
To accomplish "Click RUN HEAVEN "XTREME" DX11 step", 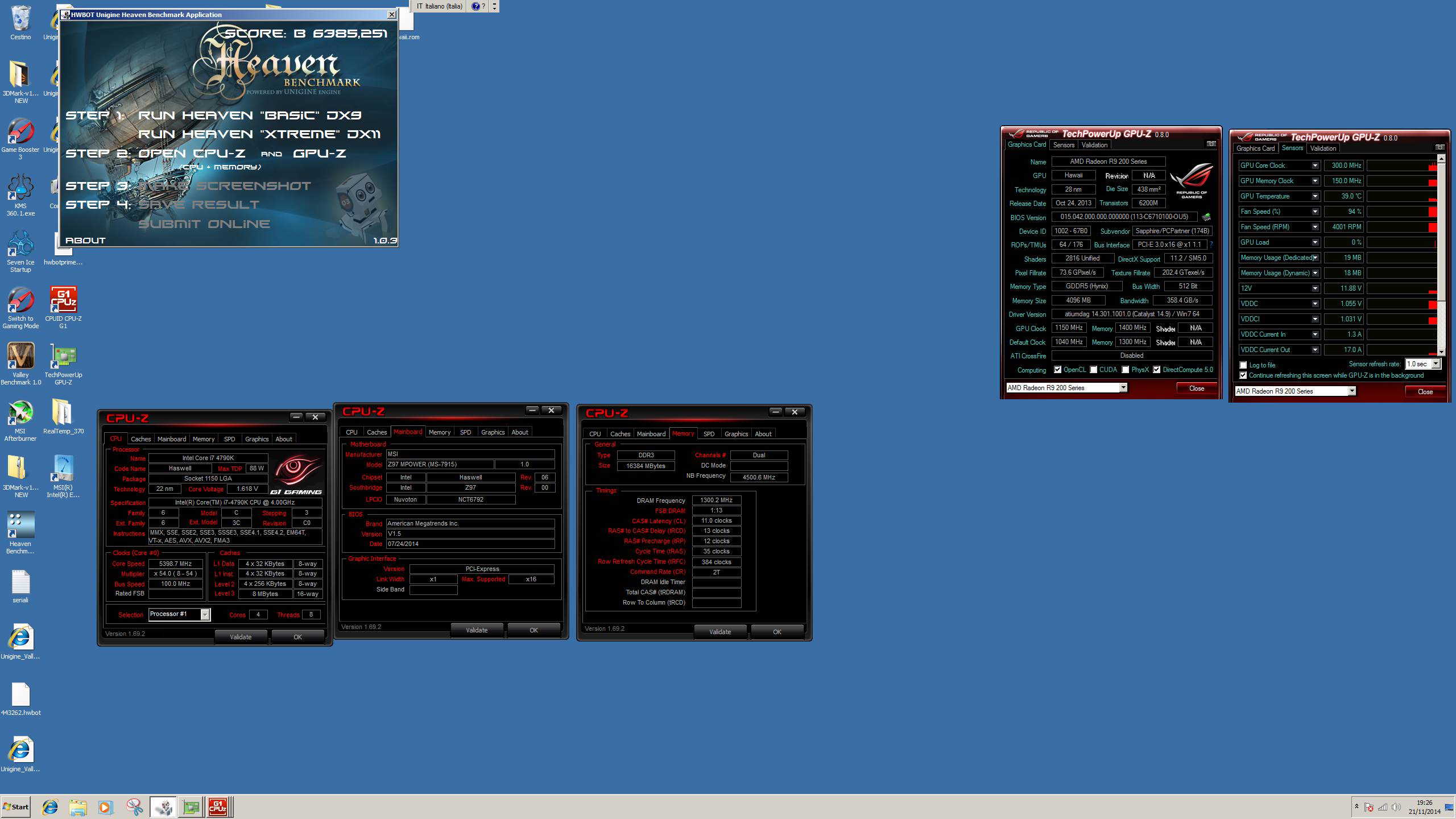I will coord(259,134).
